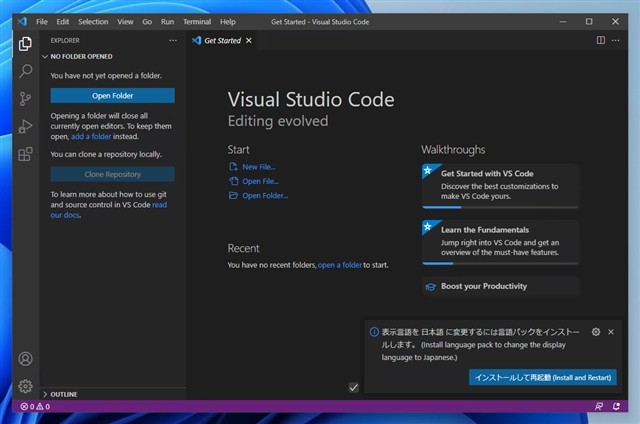The height and width of the screenshot is (424, 640).
Task: Open the Manage gear in activity bar
Action: (26, 386)
